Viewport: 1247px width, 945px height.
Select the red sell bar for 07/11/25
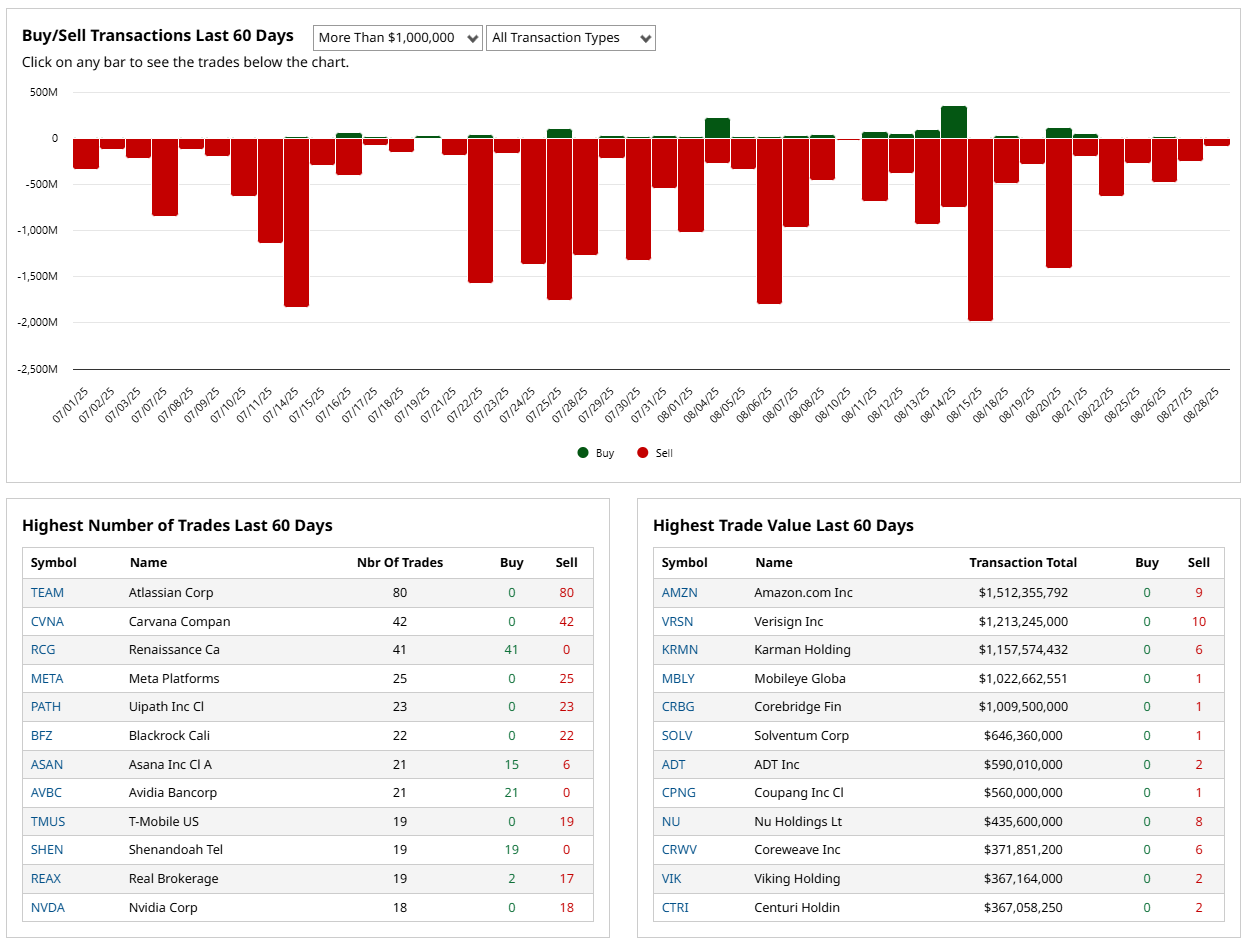pyautogui.click(x=270, y=190)
